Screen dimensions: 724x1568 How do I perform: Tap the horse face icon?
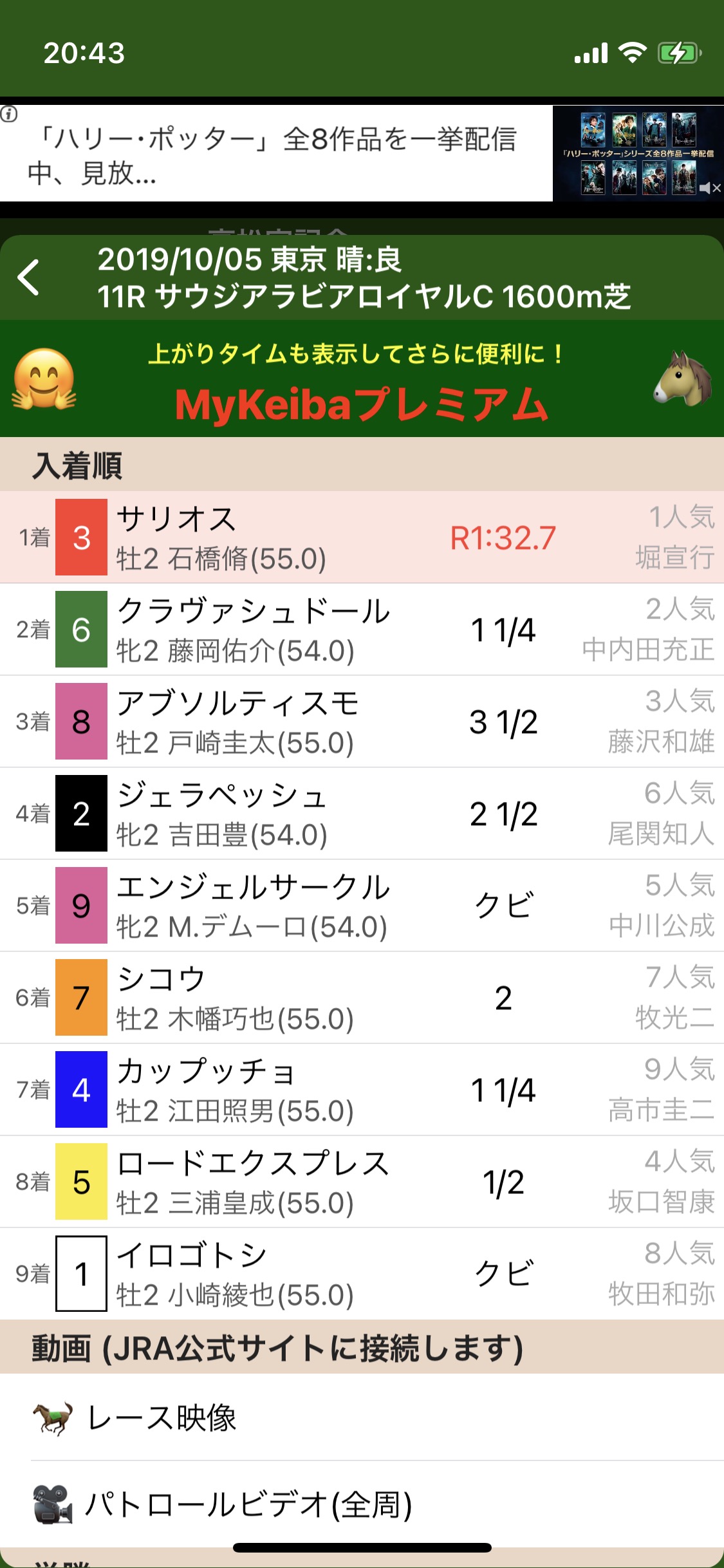point(682,379)
